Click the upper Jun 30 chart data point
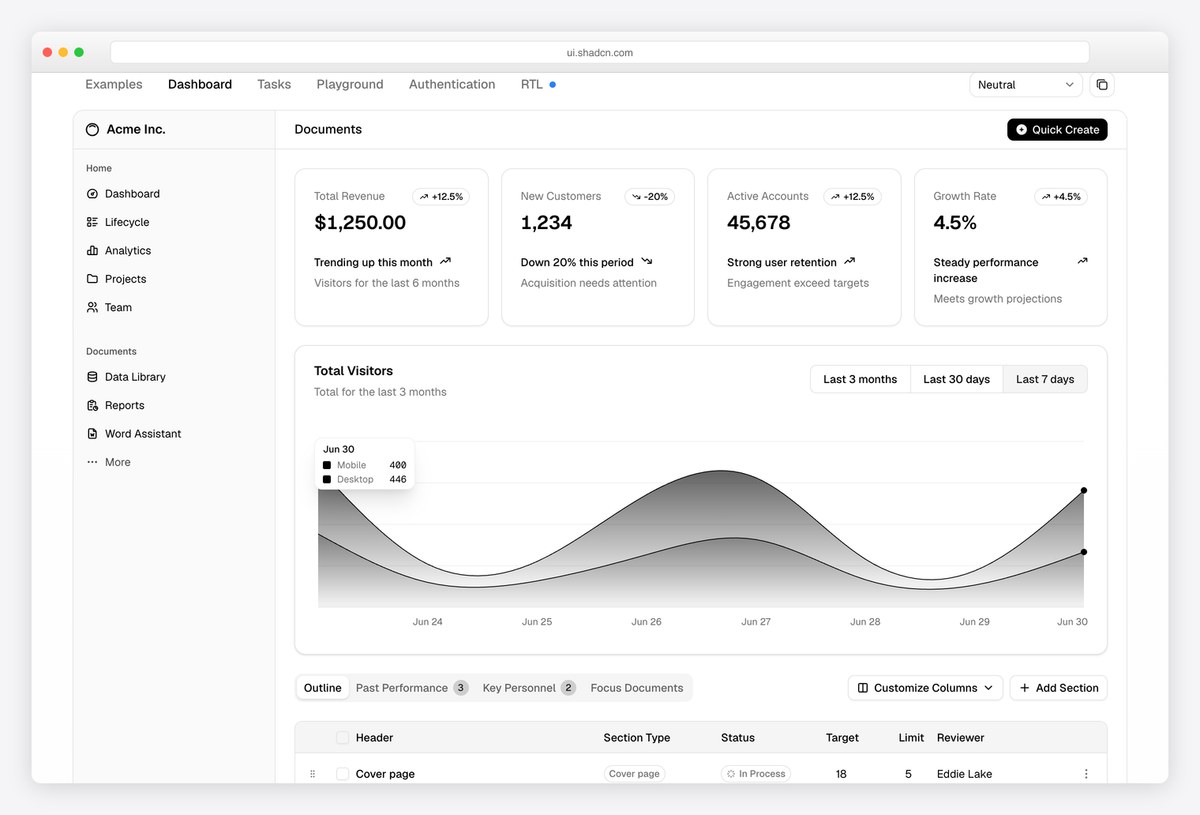Image resolution: width=1200 pixels, height=815 pixels. [1084, 490]
